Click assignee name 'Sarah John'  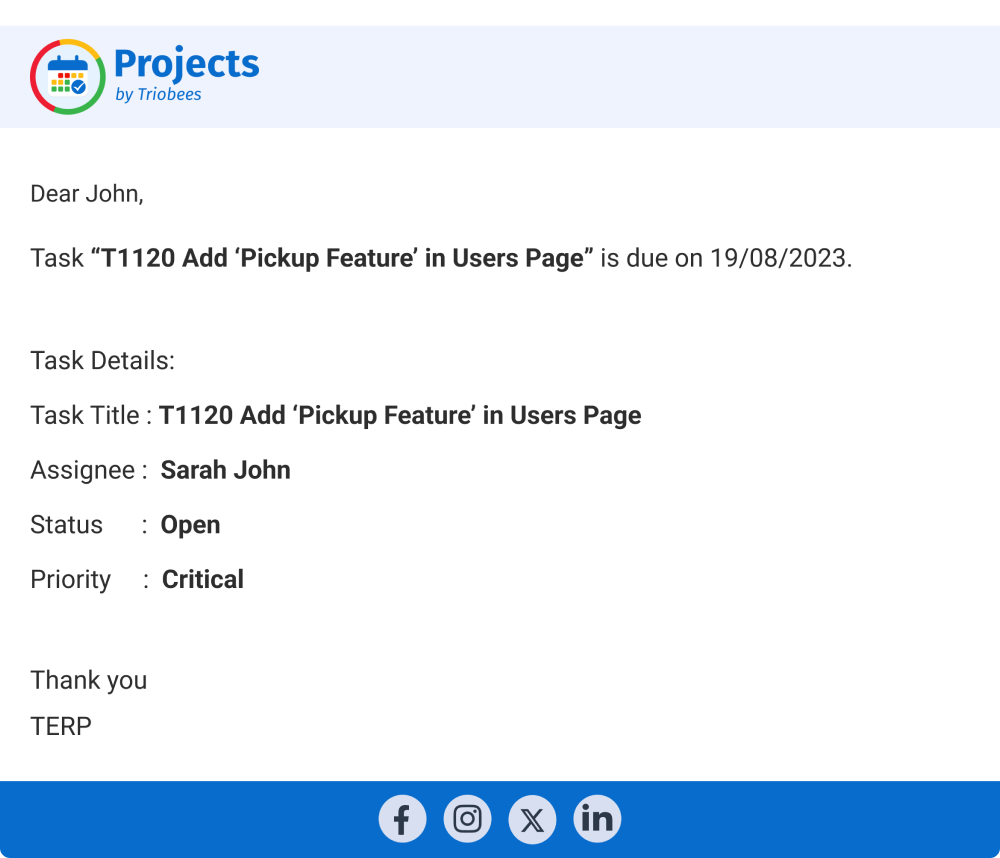coord(225,471)
